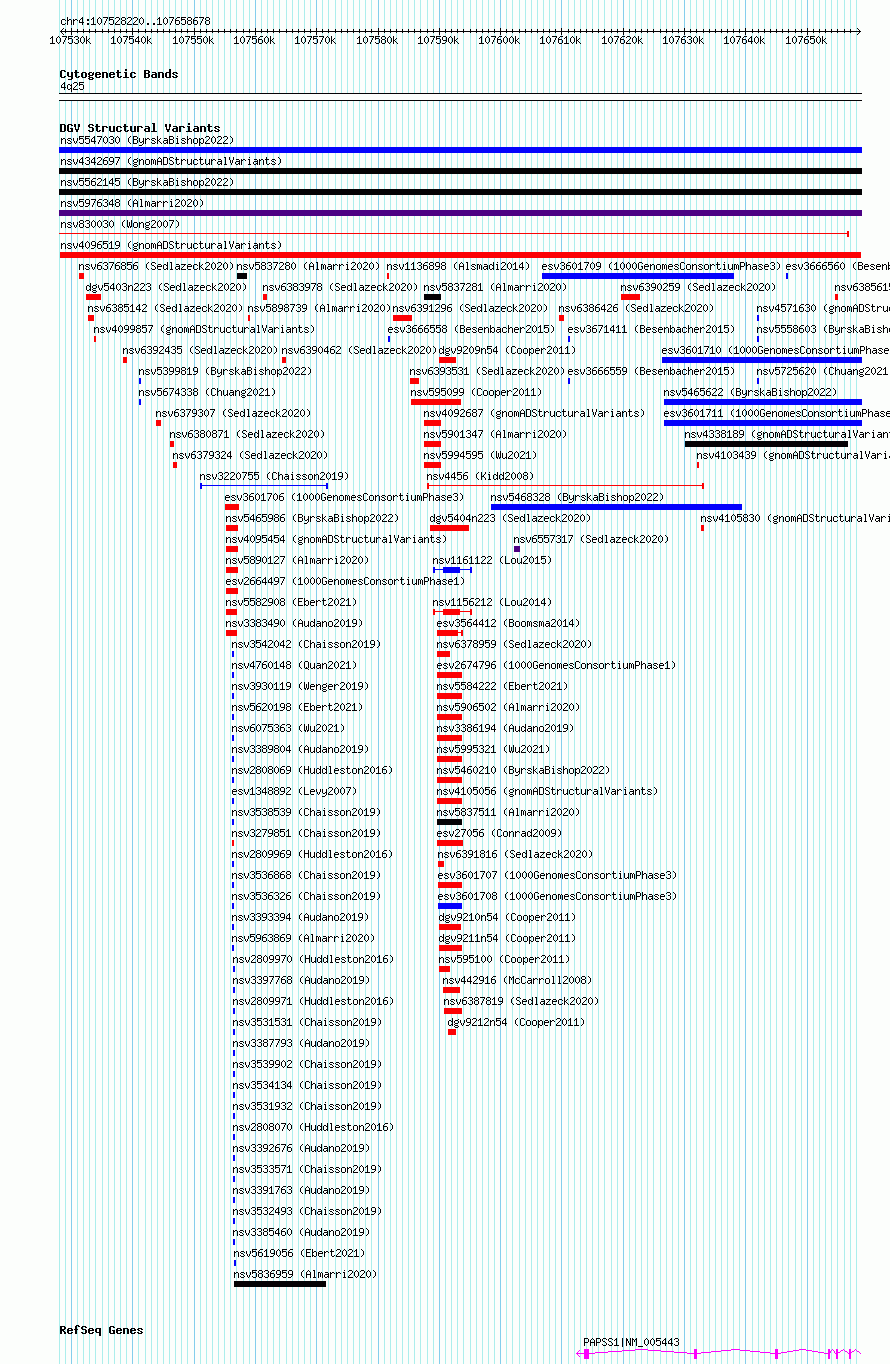Select the nsv4760148 (Quan2021) label

click(294, 665)
